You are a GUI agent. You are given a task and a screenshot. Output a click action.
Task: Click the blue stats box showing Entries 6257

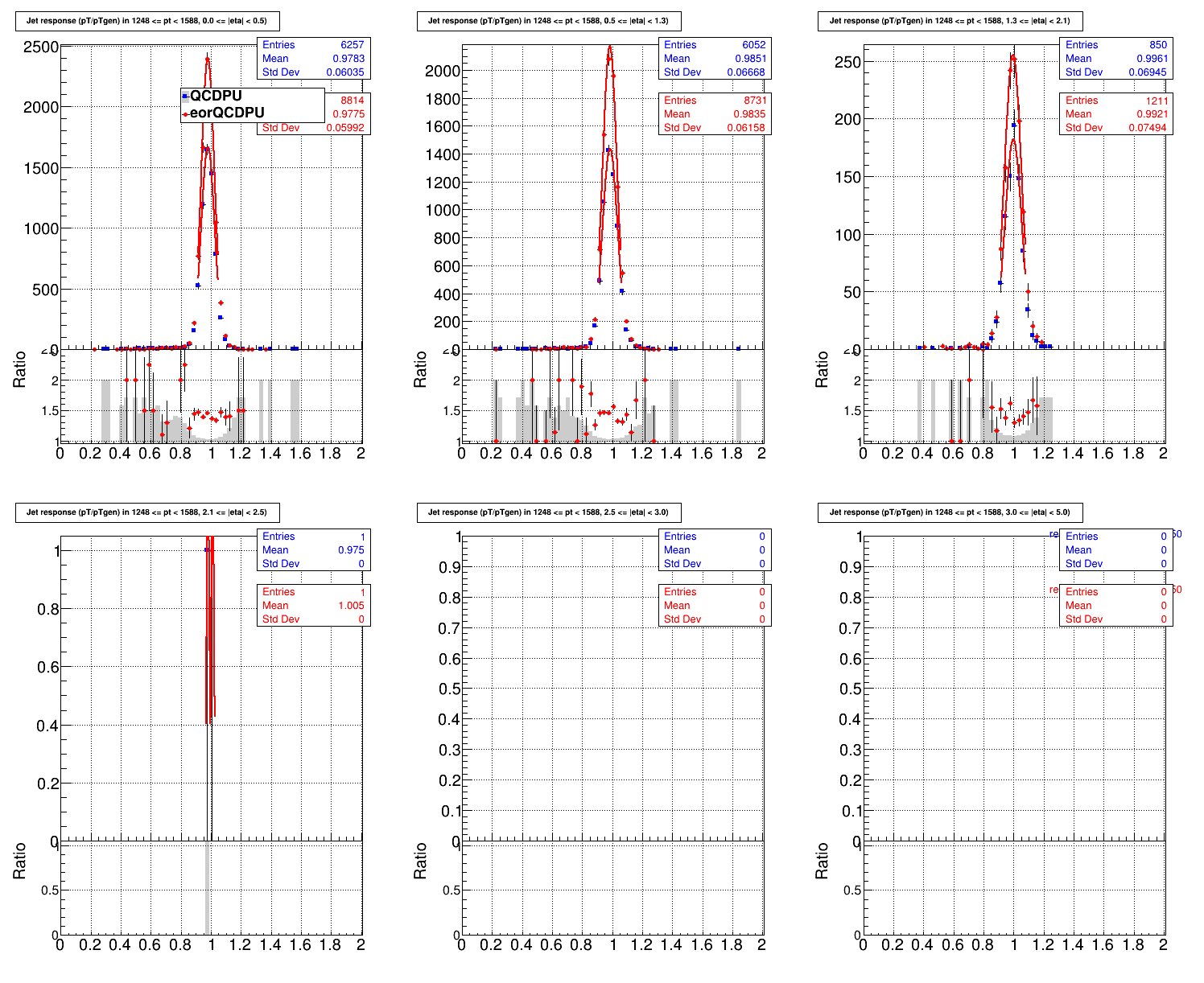pos(313,59)
